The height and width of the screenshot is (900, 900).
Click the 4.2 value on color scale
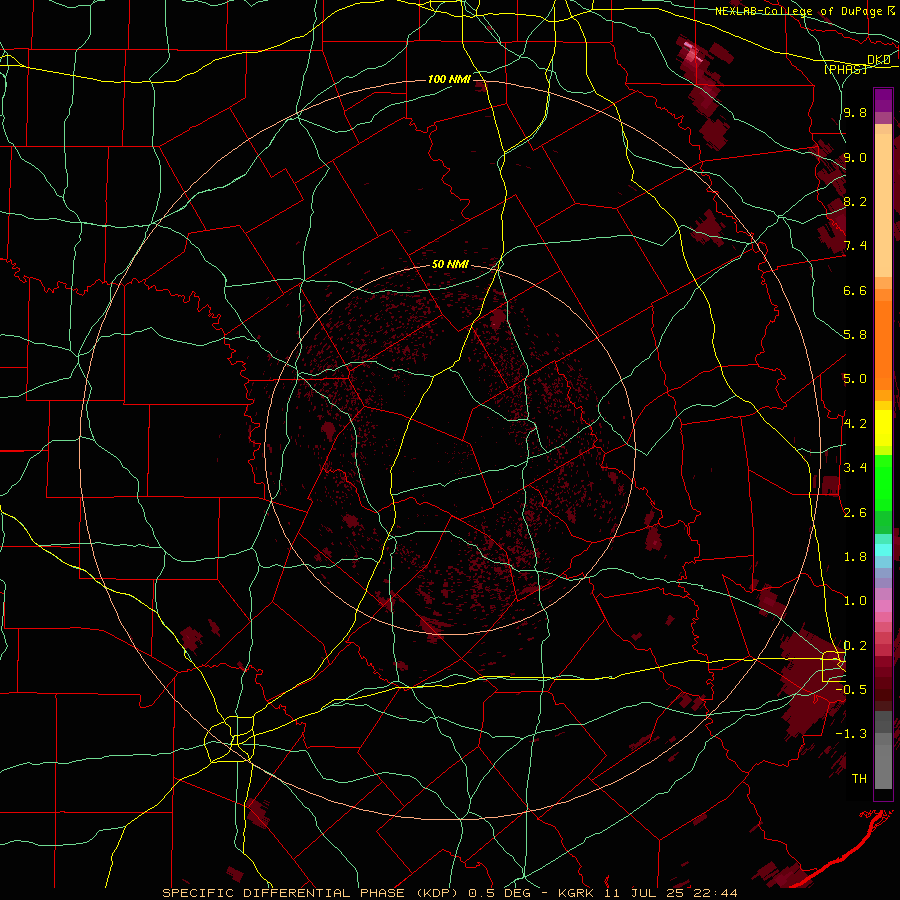pyautogui.click(x=855, y=424)
